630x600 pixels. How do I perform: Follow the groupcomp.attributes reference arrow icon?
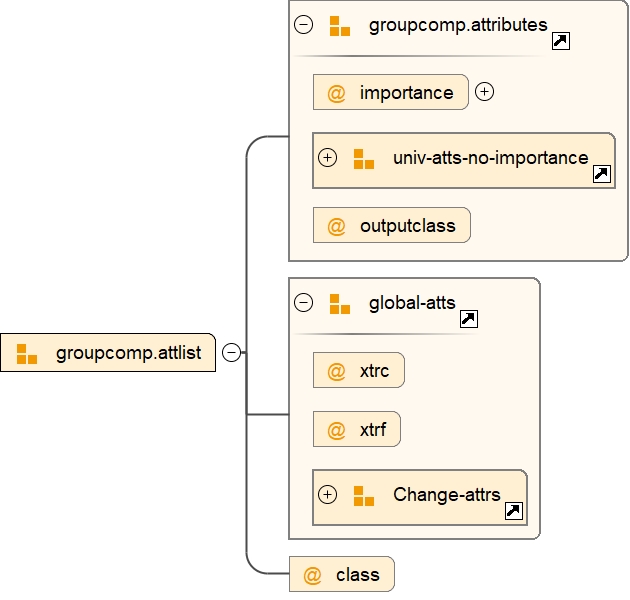click(560, 41)
